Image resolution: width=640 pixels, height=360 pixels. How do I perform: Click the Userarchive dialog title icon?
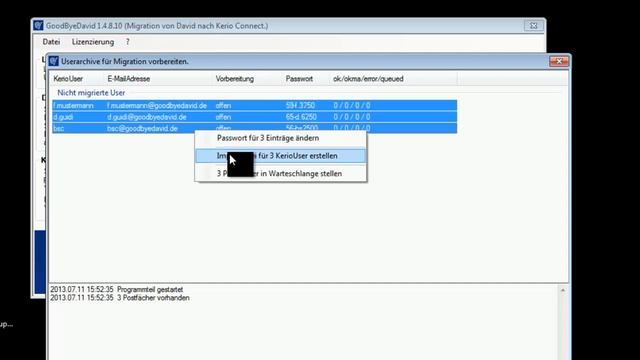pyautogui.click(x=53, y=61)
